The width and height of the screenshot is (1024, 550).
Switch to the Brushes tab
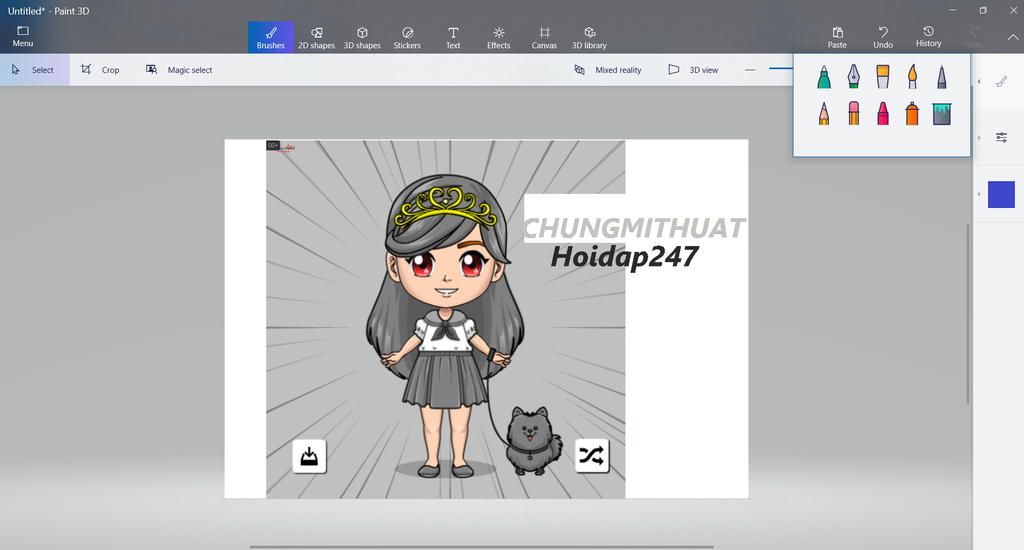click(270, 38)
